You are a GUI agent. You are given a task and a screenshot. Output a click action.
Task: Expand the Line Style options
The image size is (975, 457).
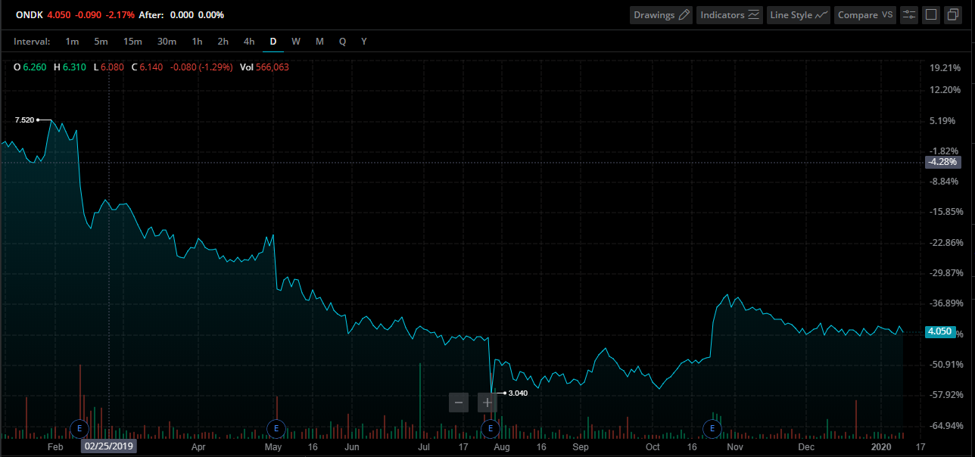(x=798, y=15)
